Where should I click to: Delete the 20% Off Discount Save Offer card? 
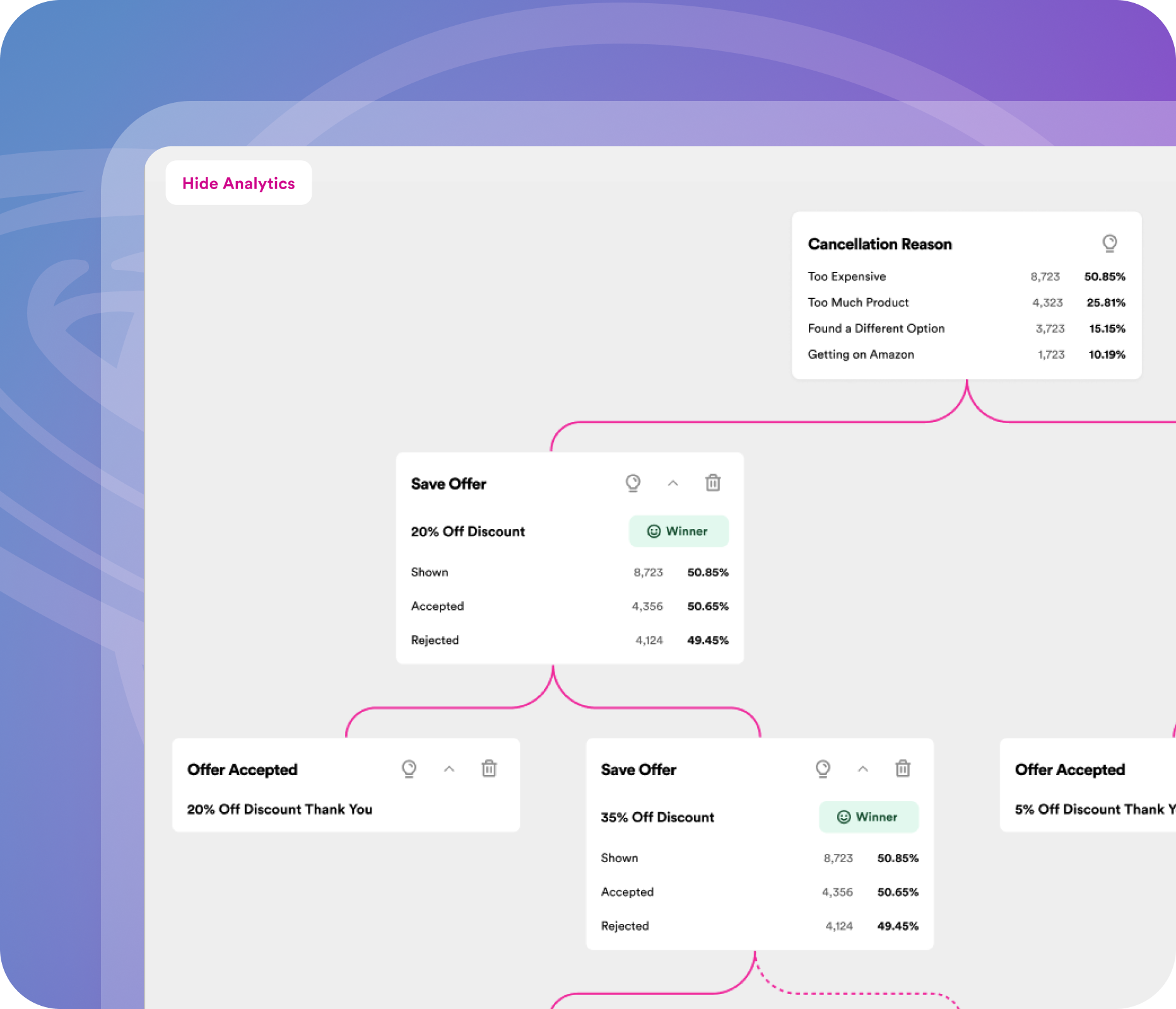point(713,483)
